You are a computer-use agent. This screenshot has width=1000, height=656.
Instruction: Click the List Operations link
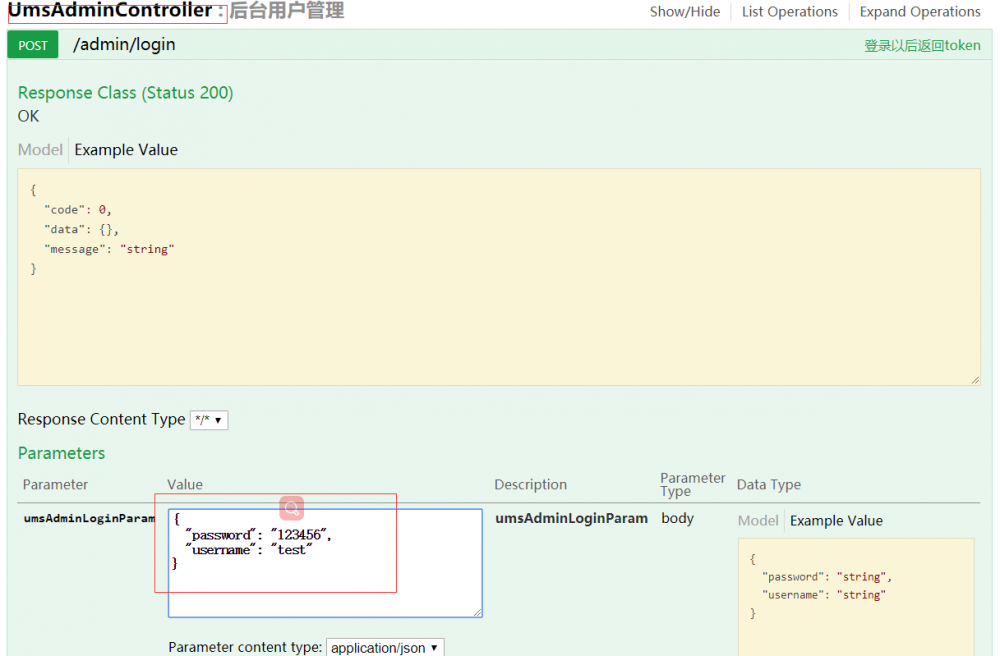click(789, 11)
